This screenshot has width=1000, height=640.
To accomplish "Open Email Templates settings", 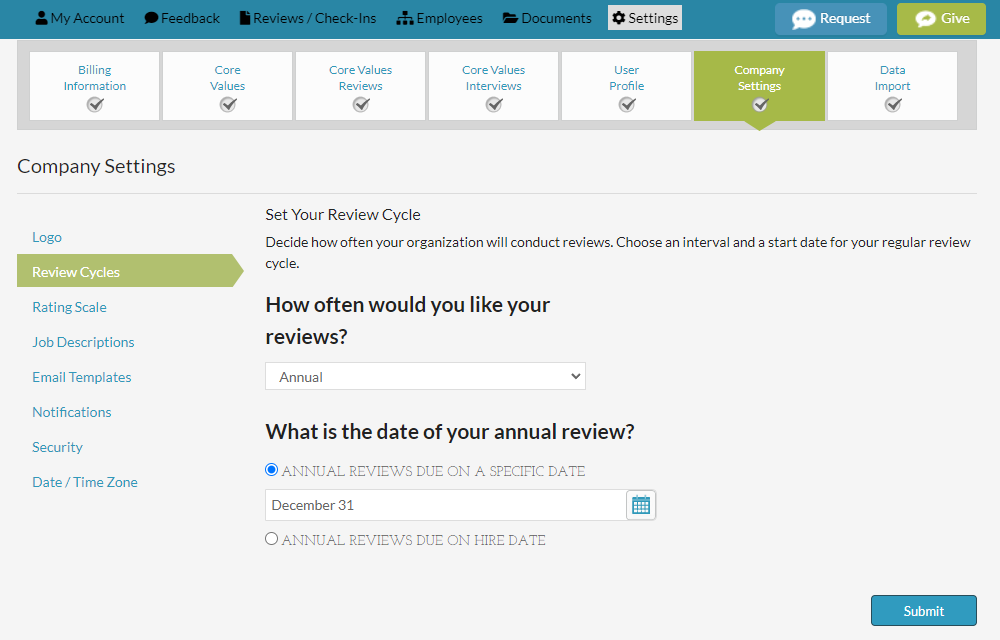I will [x=82, y=377].
